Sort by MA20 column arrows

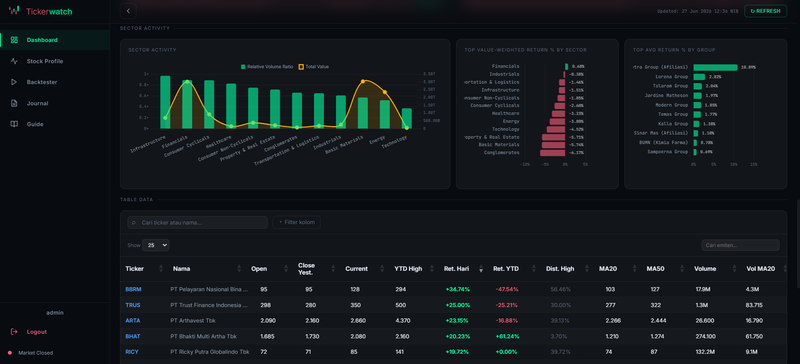(634, 269)
